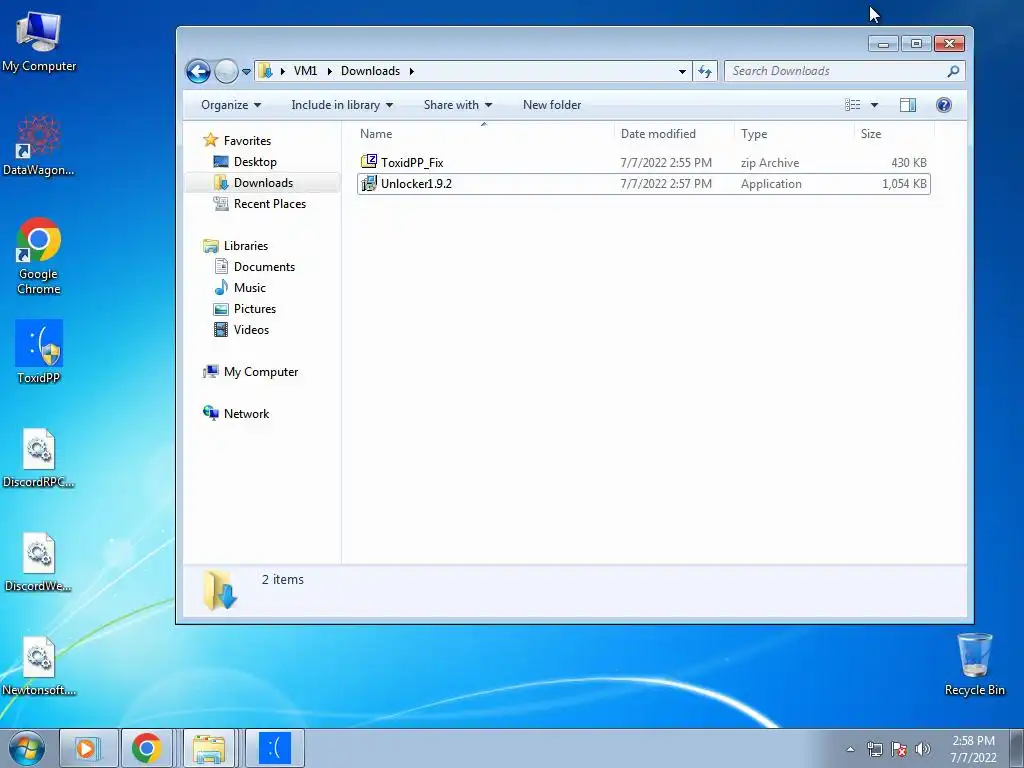Open Include in library menu

coord(342,105)
